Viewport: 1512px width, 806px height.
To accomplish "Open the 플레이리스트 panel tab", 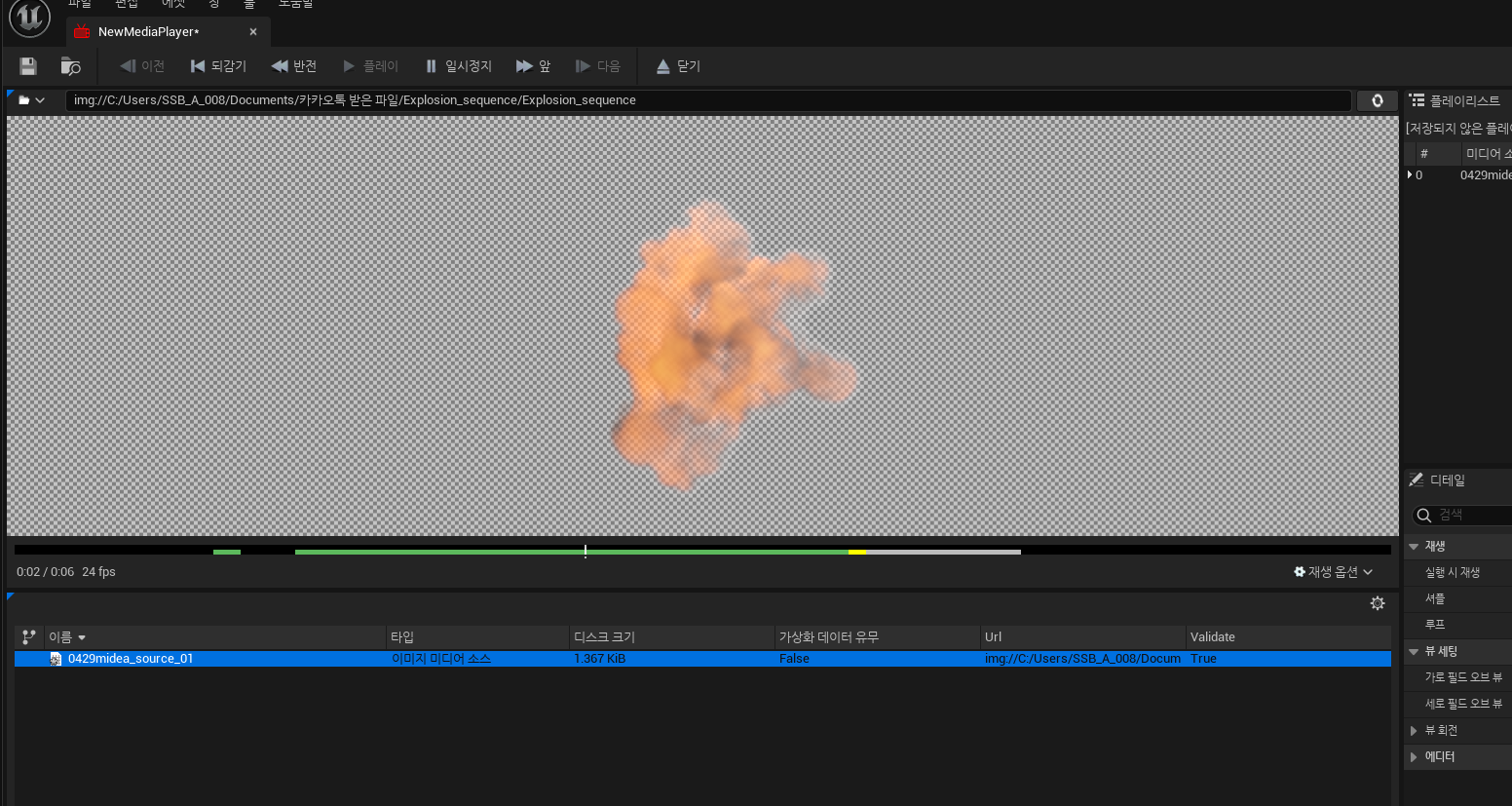I will [1455, 100].
